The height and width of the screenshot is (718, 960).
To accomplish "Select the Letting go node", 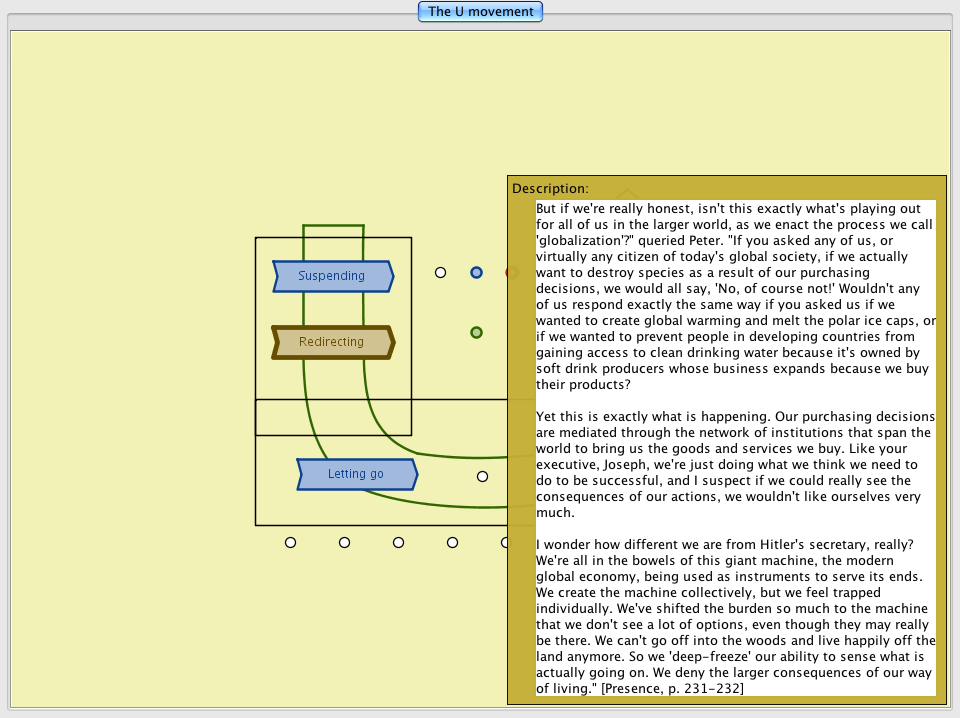I will pyautogui.click(x=356, y=474).
